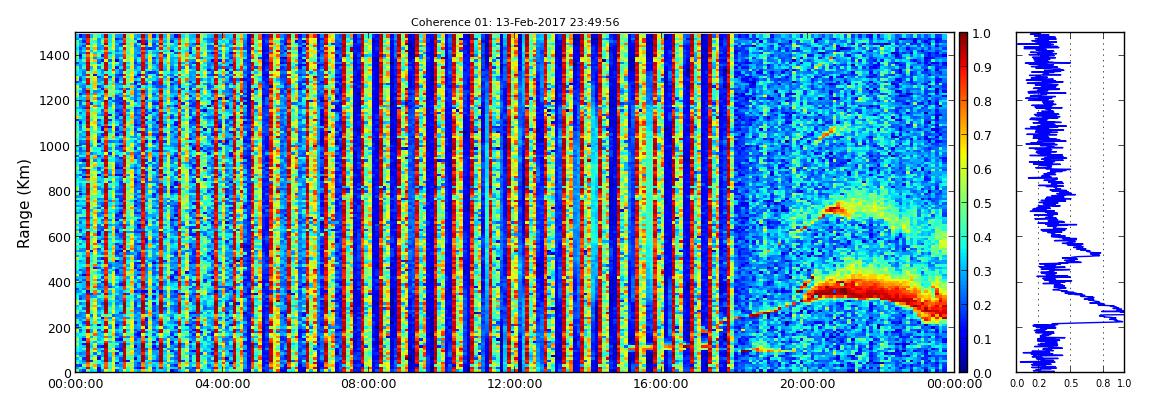Click the colorbar 0.2 tick label

[981, 305]
